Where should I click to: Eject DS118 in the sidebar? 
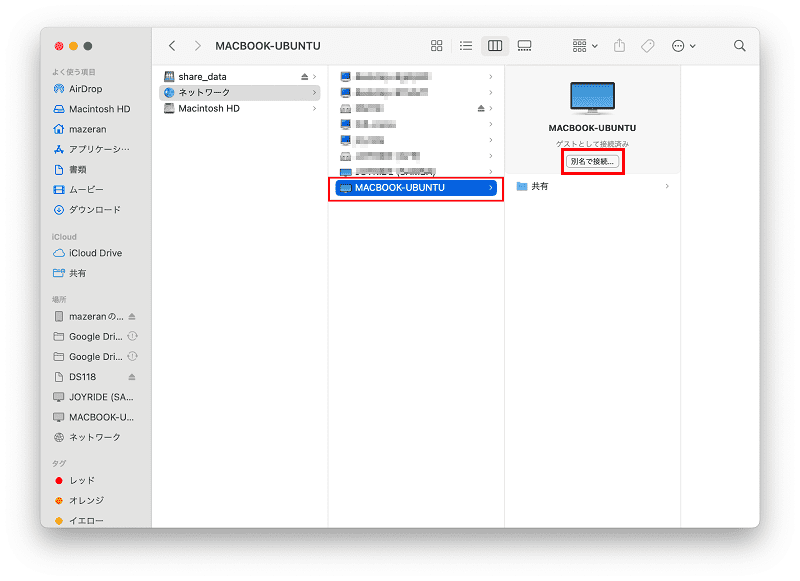click(x=132, y=377)
